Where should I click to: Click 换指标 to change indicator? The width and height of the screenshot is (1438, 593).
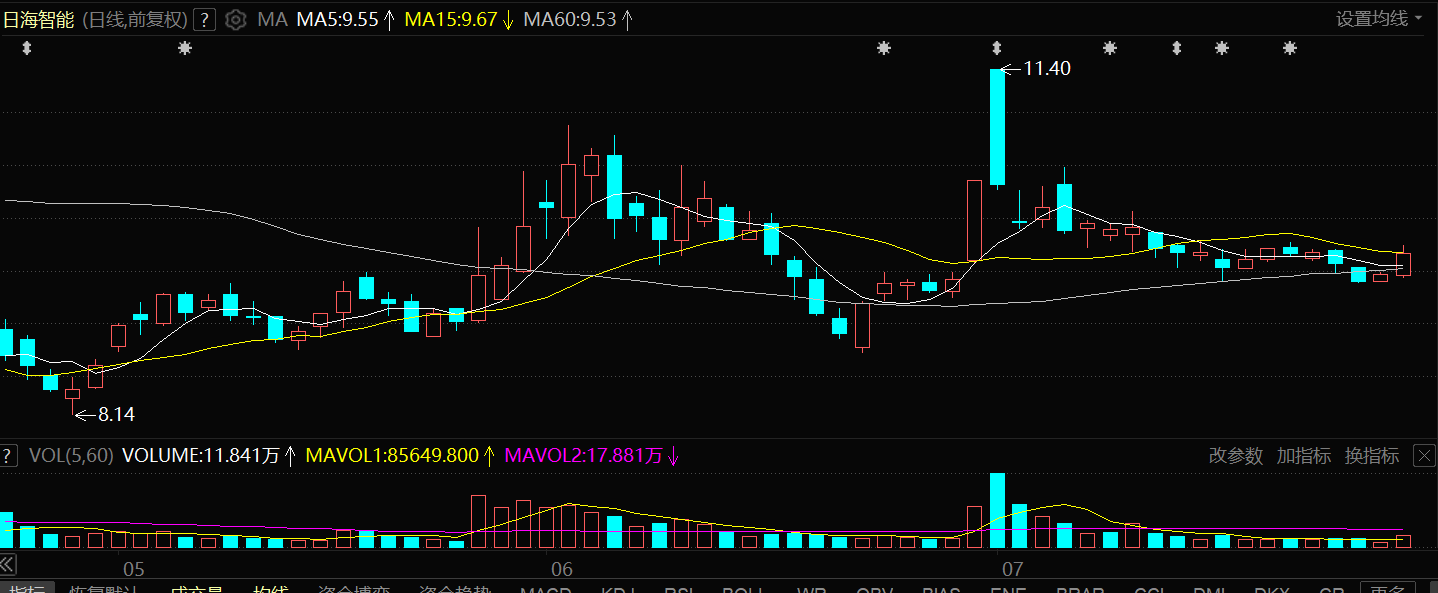pos(1372,456)
